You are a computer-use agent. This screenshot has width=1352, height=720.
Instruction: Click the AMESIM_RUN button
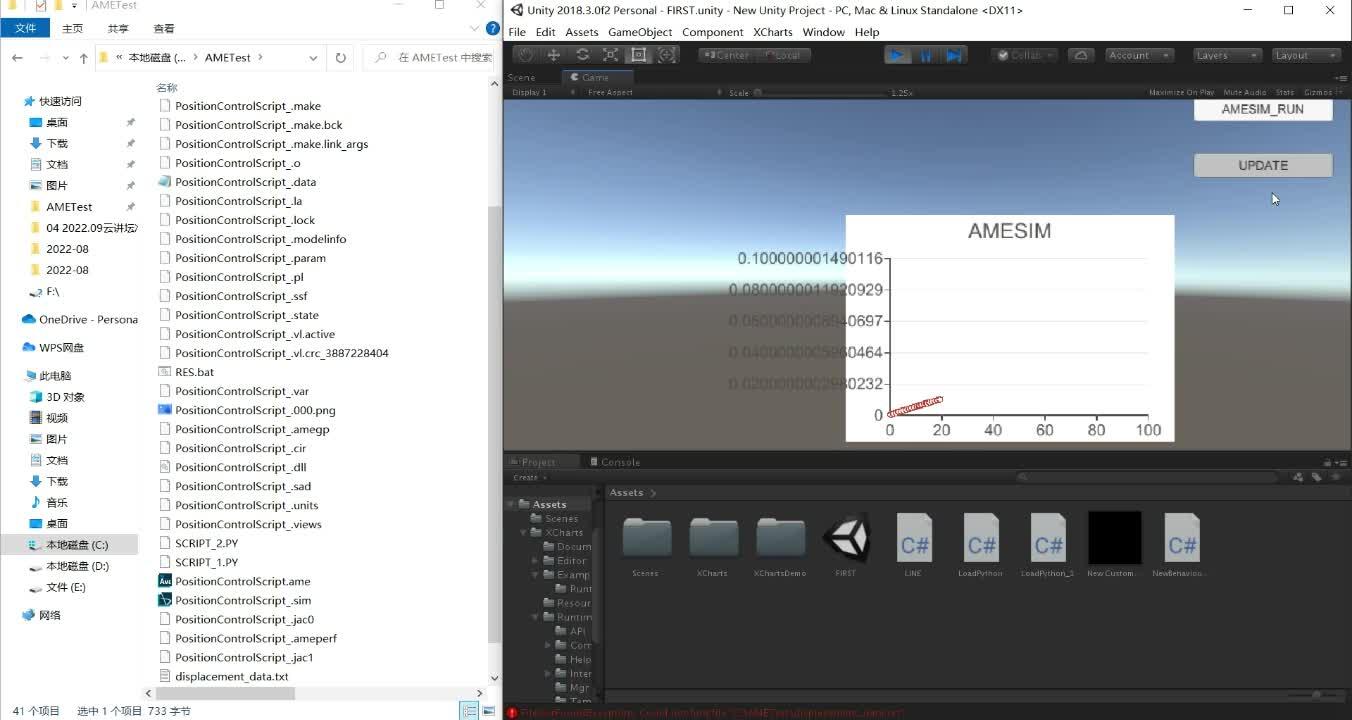click(1262, 109)
